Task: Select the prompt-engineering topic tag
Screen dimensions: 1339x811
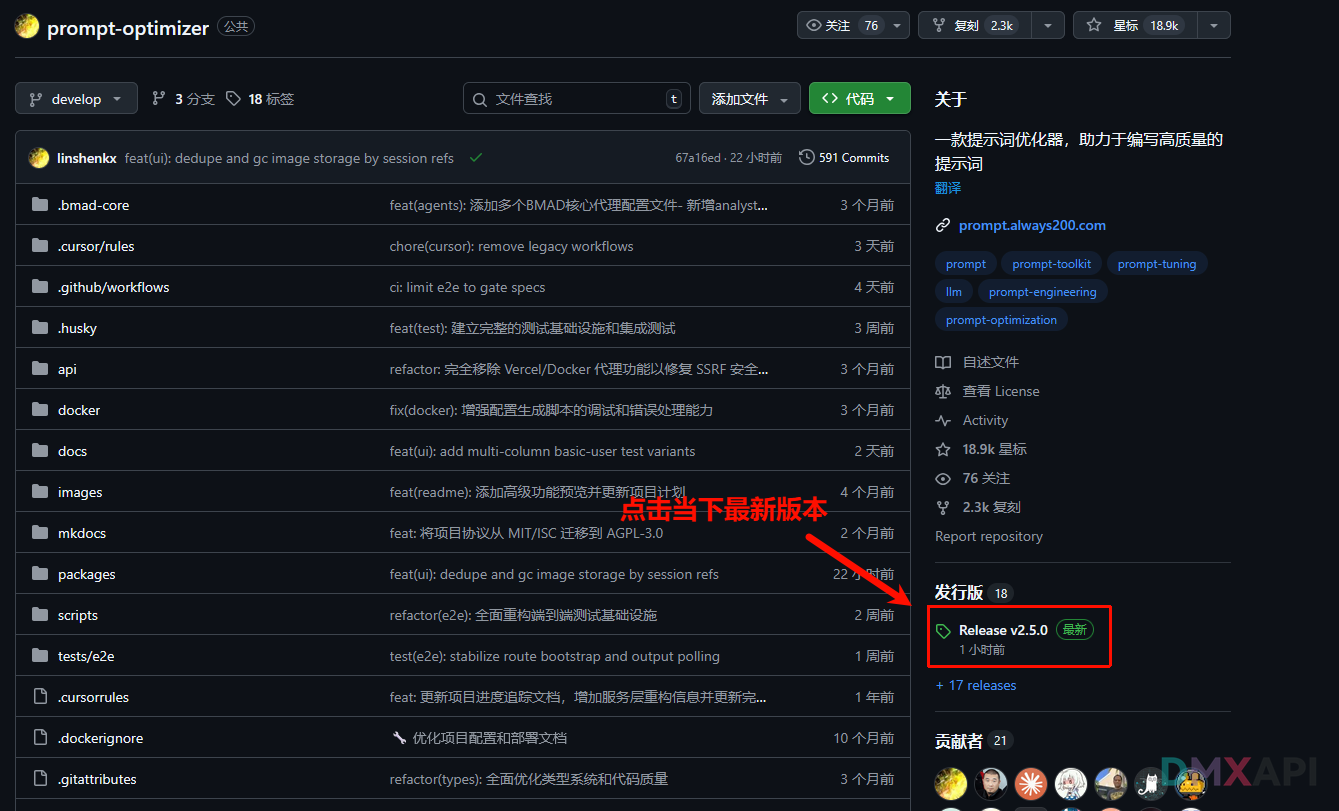Action: (x=1042, y=291)
